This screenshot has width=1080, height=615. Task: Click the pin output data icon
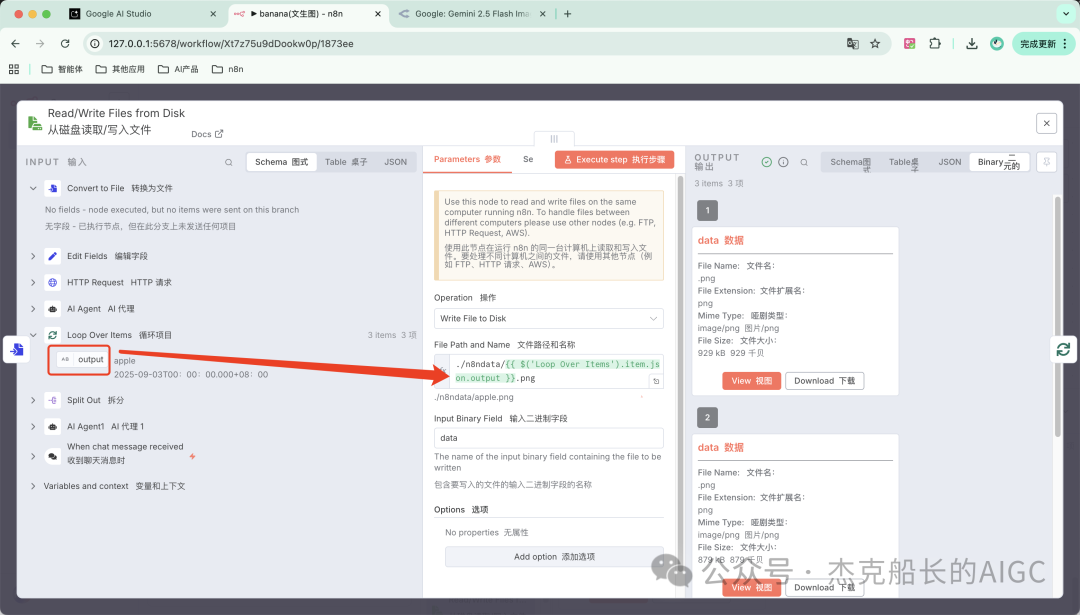click(1046, 162)
